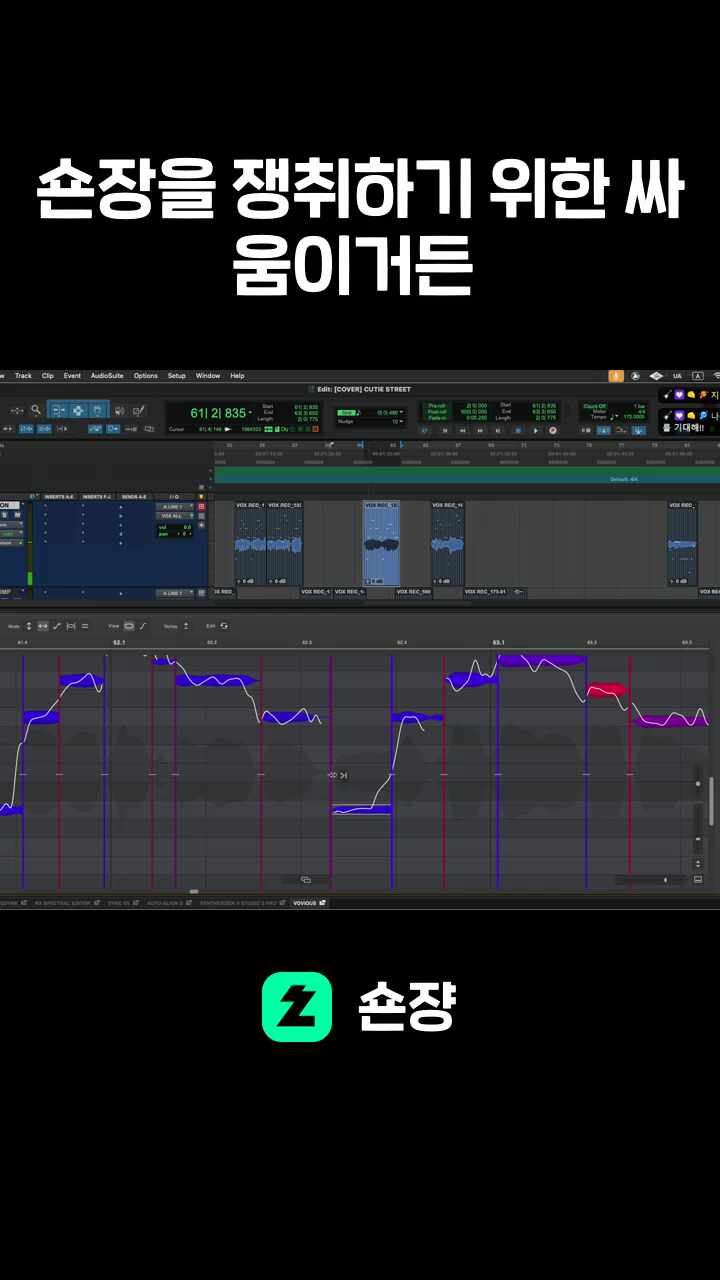Click Return to Zero transport button
The width and height of the screenshot is (720, 1280).
[x=445, y=430]
